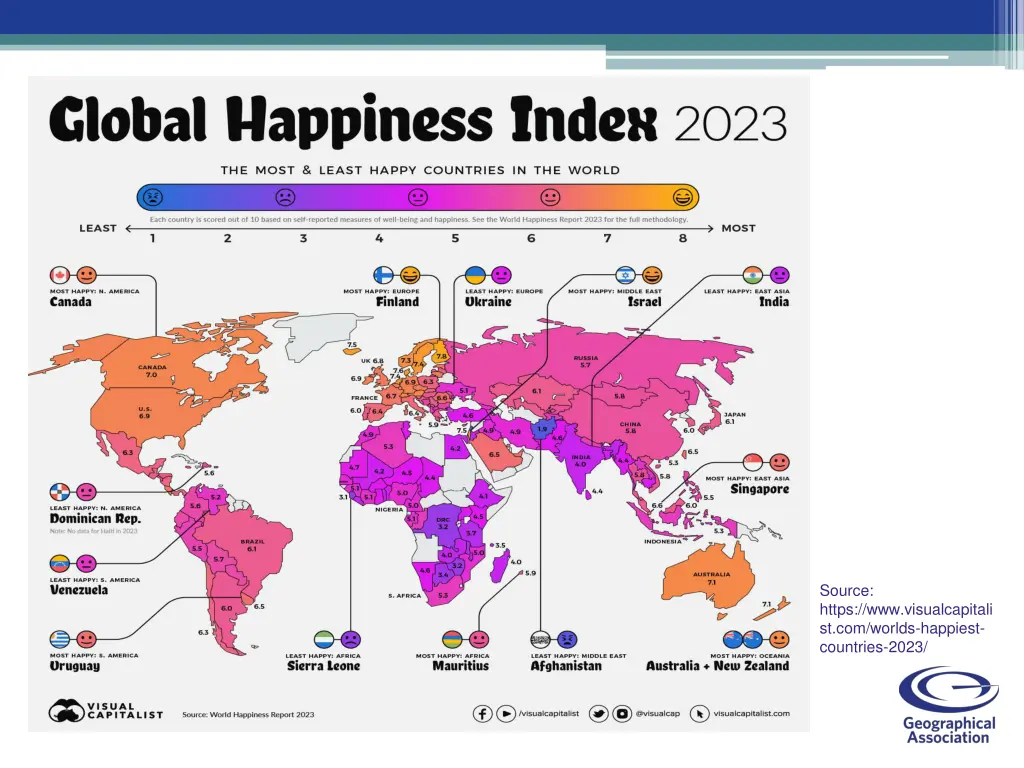
Task: Click the Canada flag icon
Action: 59,275
